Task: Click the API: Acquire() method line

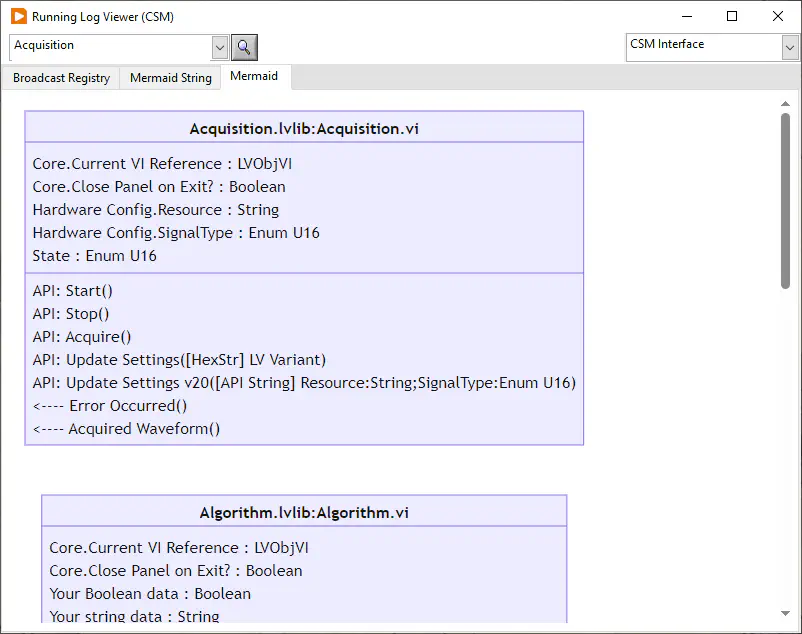Action: click(x=82, y=337)
